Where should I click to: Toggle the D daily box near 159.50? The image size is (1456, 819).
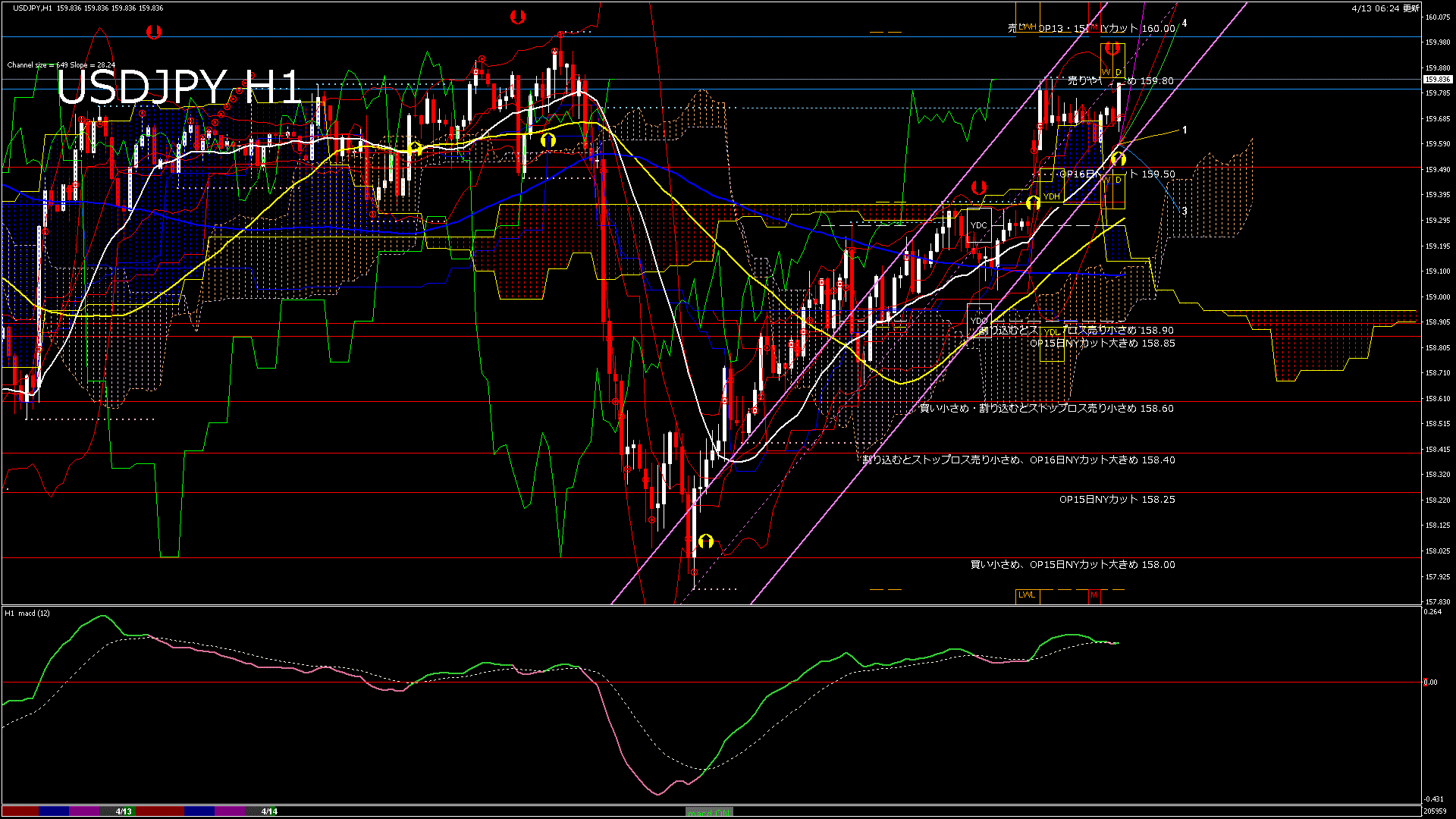[x=1118, y=184]
